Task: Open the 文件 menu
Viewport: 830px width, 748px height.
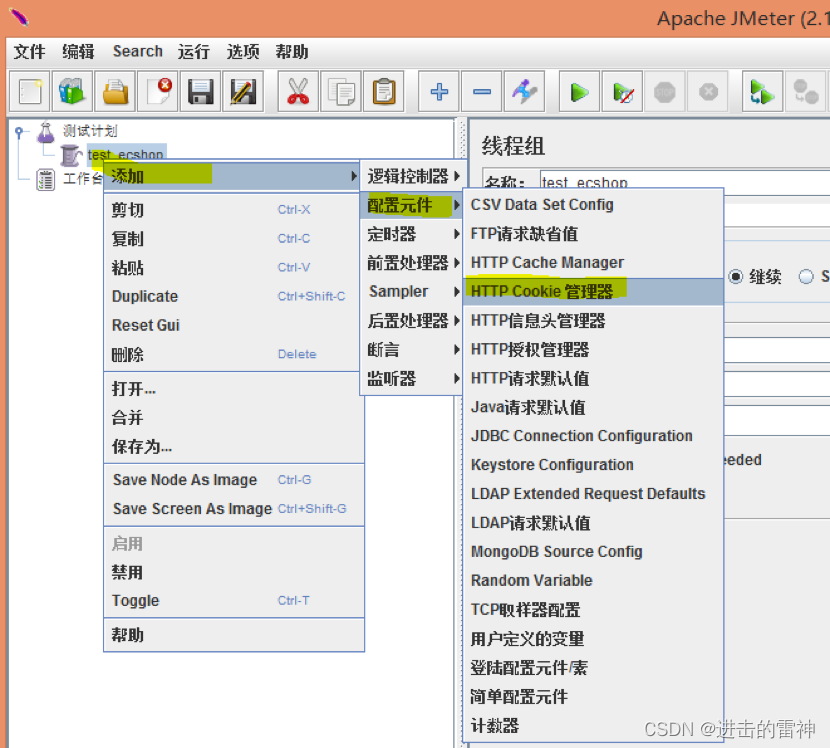Action: (x=30, y=52)
